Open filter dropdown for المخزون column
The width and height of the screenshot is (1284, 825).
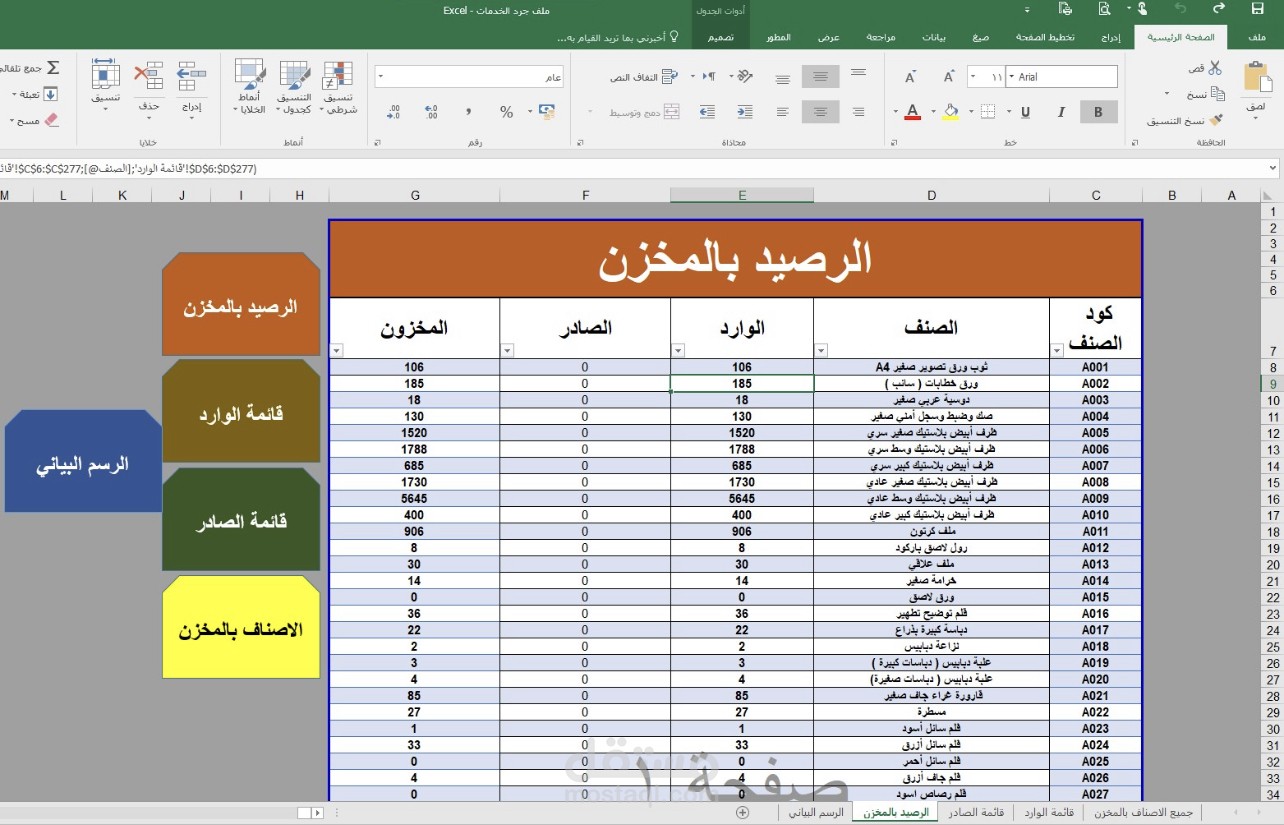(x=336, y=350)
